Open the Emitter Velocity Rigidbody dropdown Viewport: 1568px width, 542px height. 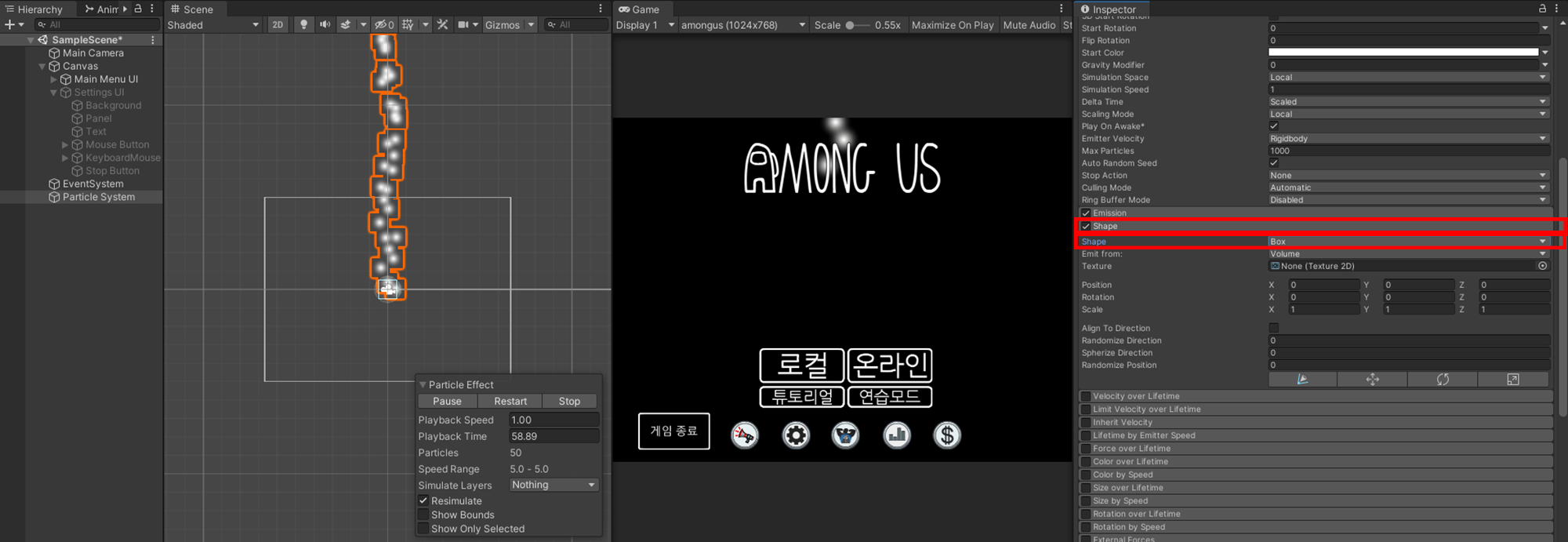click(x=1408, y=139)
